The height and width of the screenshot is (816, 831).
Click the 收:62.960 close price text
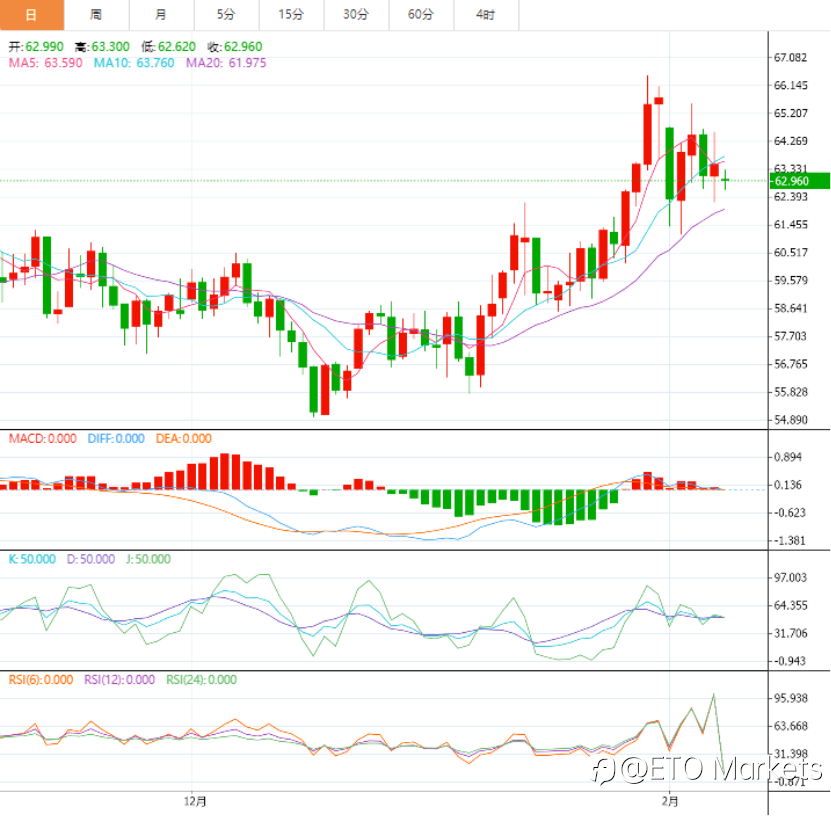235,47
